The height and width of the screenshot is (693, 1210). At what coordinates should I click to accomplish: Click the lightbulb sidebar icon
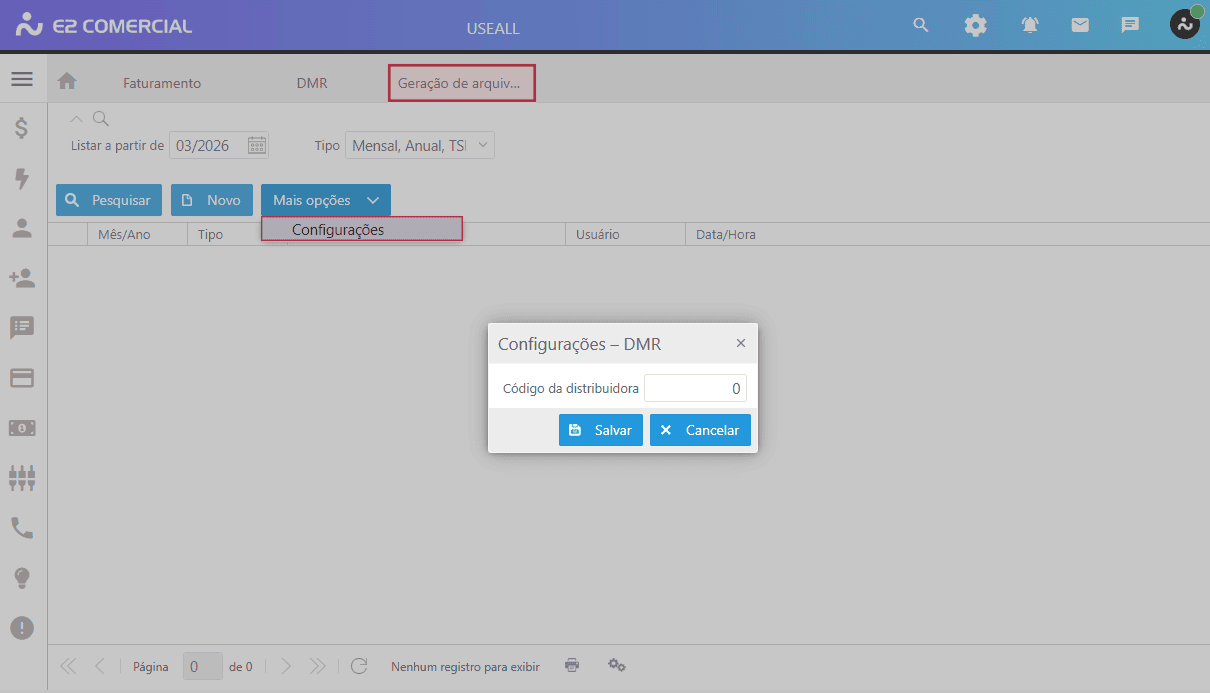coord(22,578)
